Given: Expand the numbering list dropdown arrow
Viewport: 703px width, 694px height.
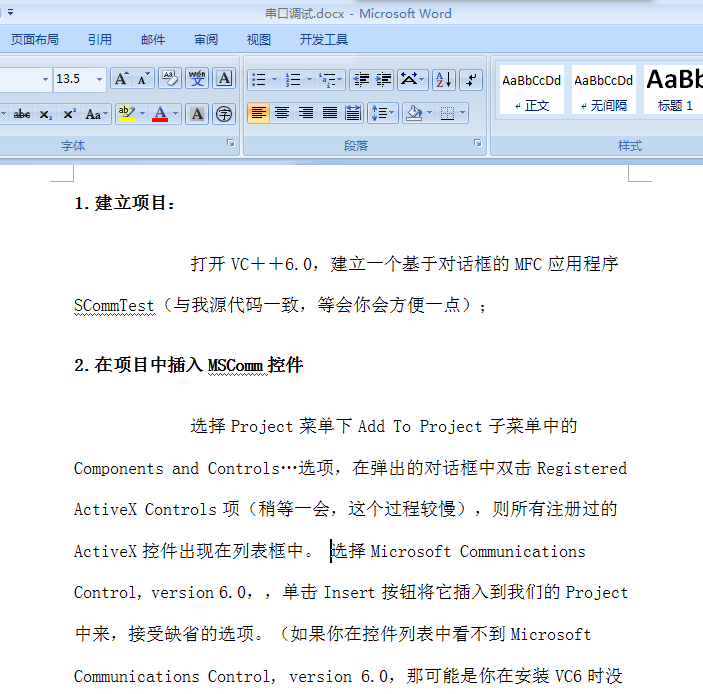Looking at the screenshot, I should 309,80.
